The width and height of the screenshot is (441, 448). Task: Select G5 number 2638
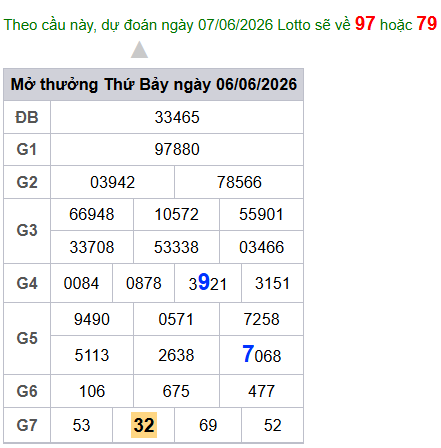176,355
